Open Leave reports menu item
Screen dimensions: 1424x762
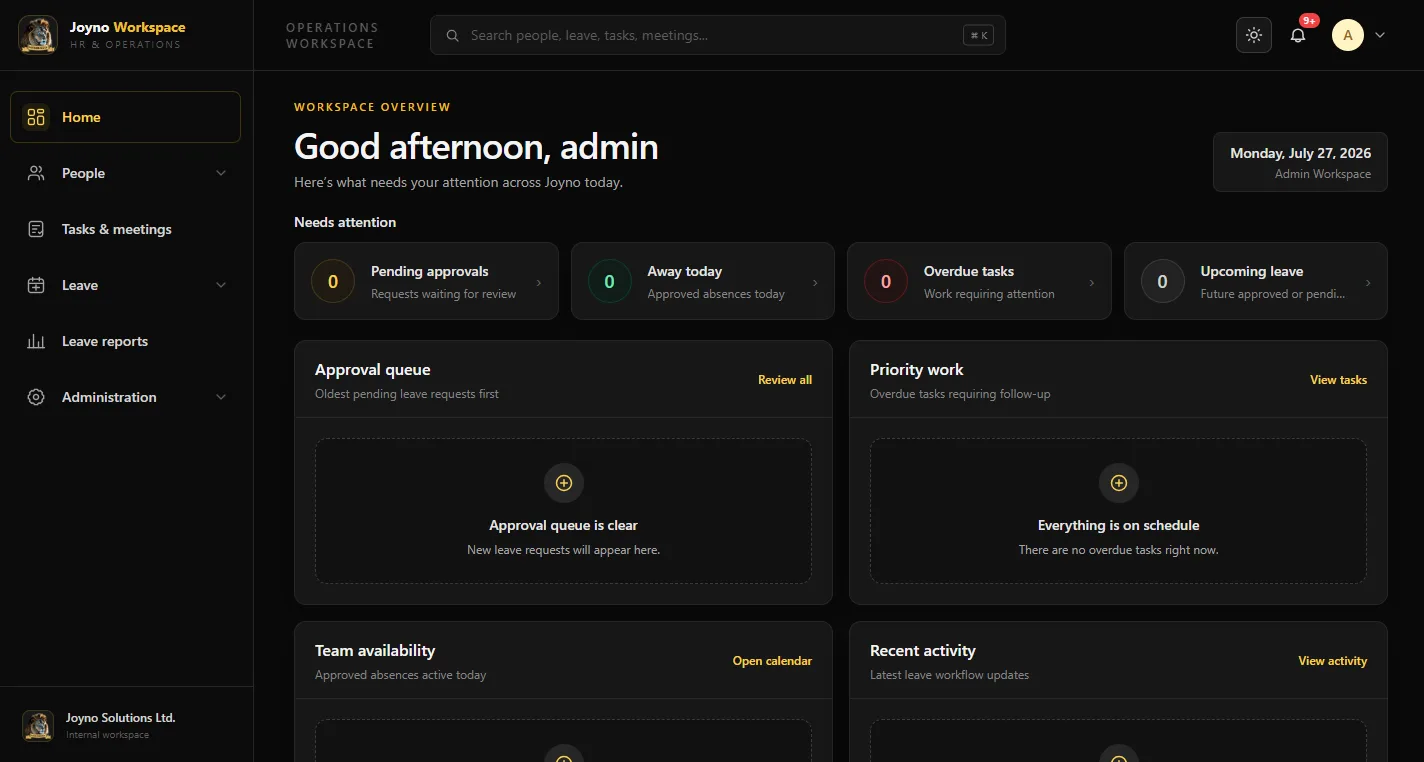(x=125, y=341)
